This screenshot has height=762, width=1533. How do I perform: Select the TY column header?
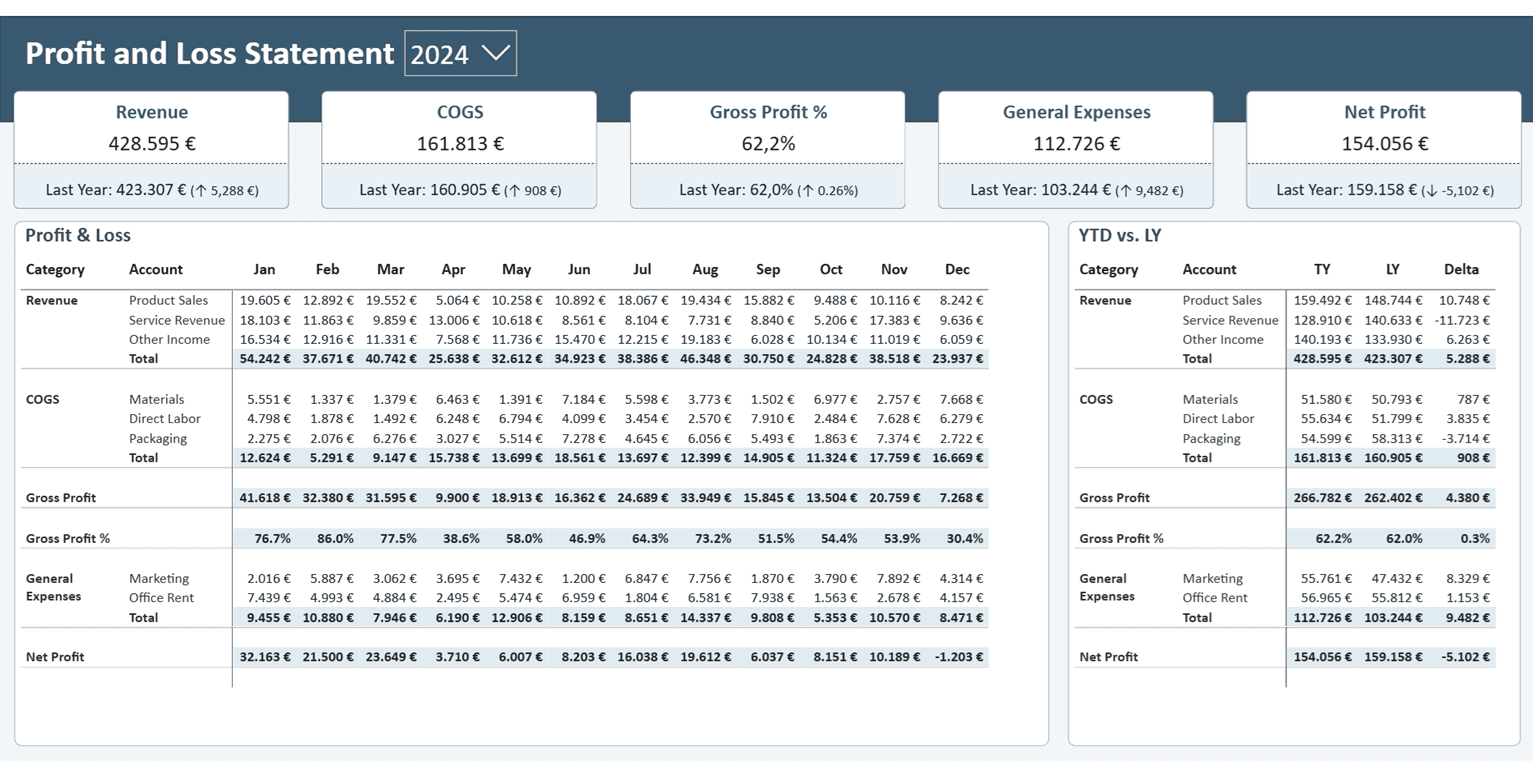coord(1322,269)
